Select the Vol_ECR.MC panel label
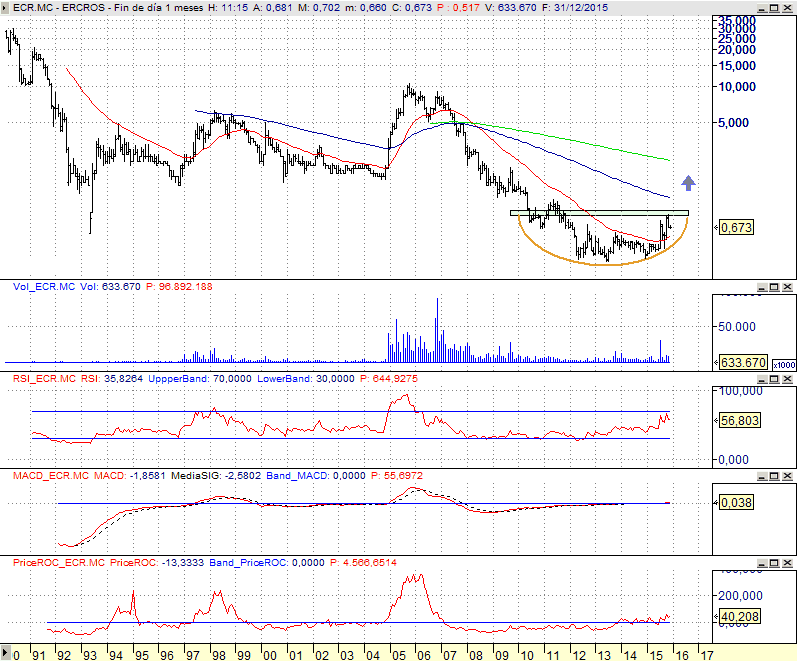 (44, 287)
